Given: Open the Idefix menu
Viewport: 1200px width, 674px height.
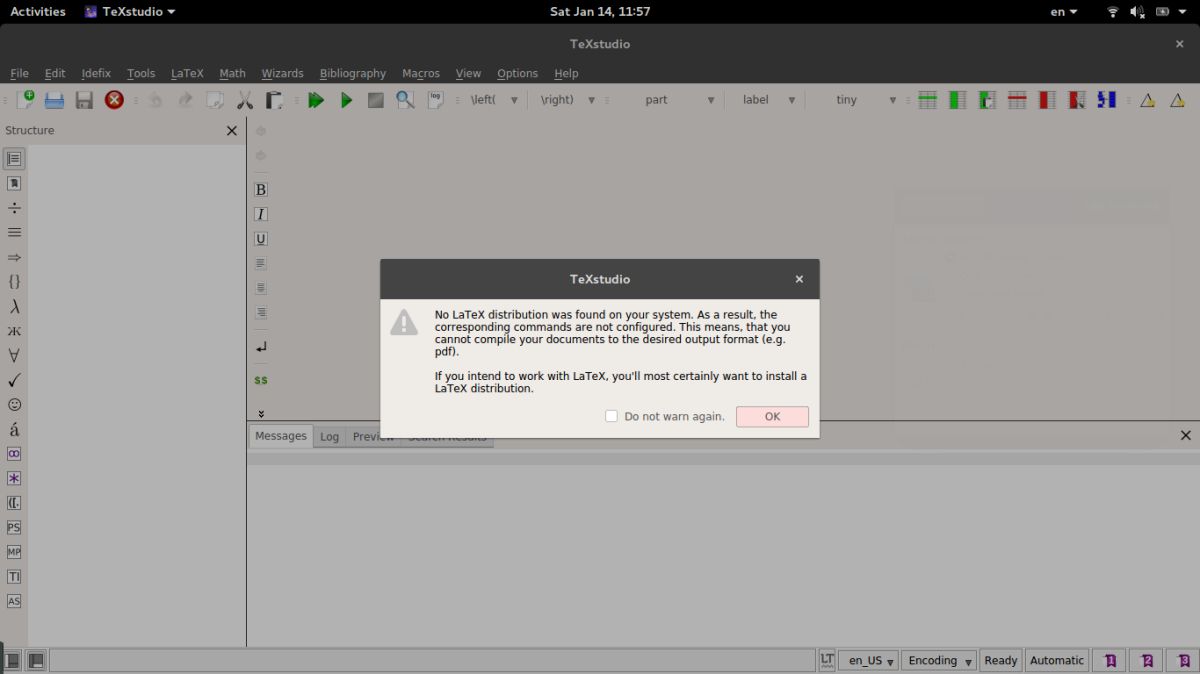Looking at the screenshot, I should [96, 73].
